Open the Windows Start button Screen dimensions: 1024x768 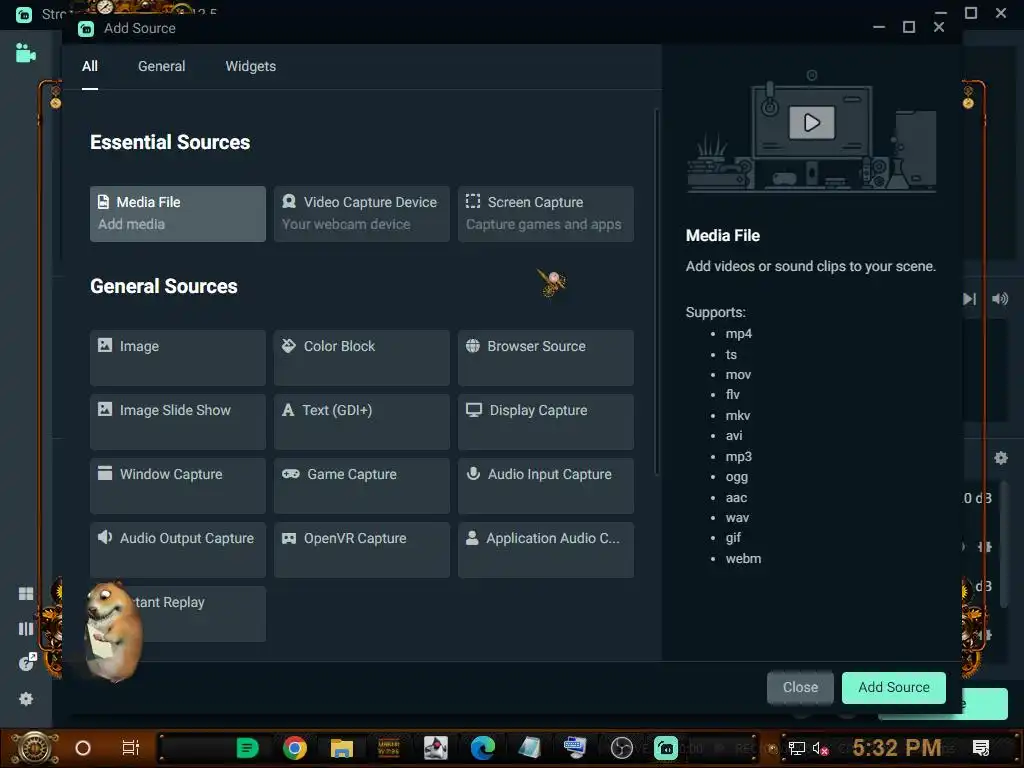pos(35,748)
